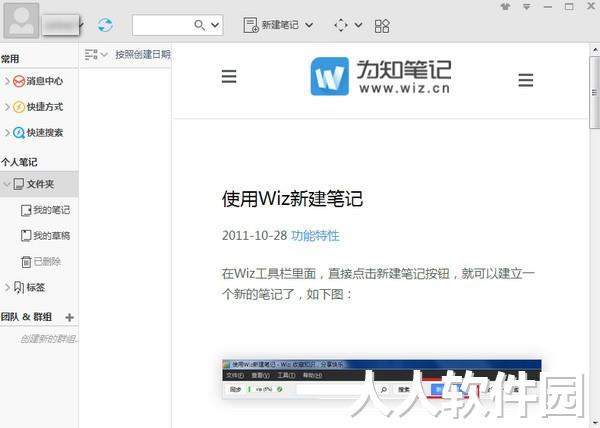Open right hamburger menu on web page
This screenshot has width=600, height=428.
pos(525,80)
